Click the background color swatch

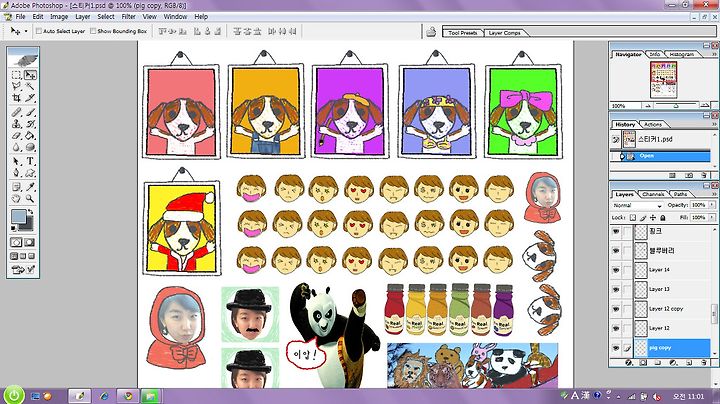click(x=28, y=224)
